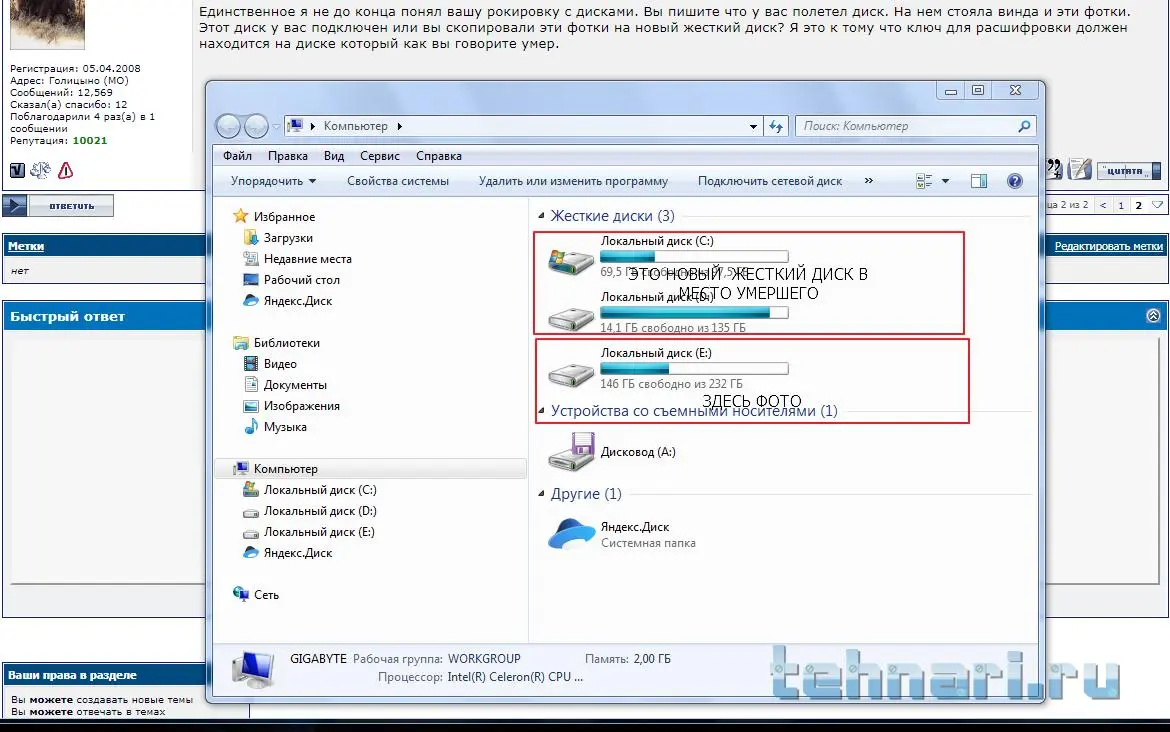Open the Справка menu
The height and width of the screenshot is (732, 1170).
click(x=439, y=156)
